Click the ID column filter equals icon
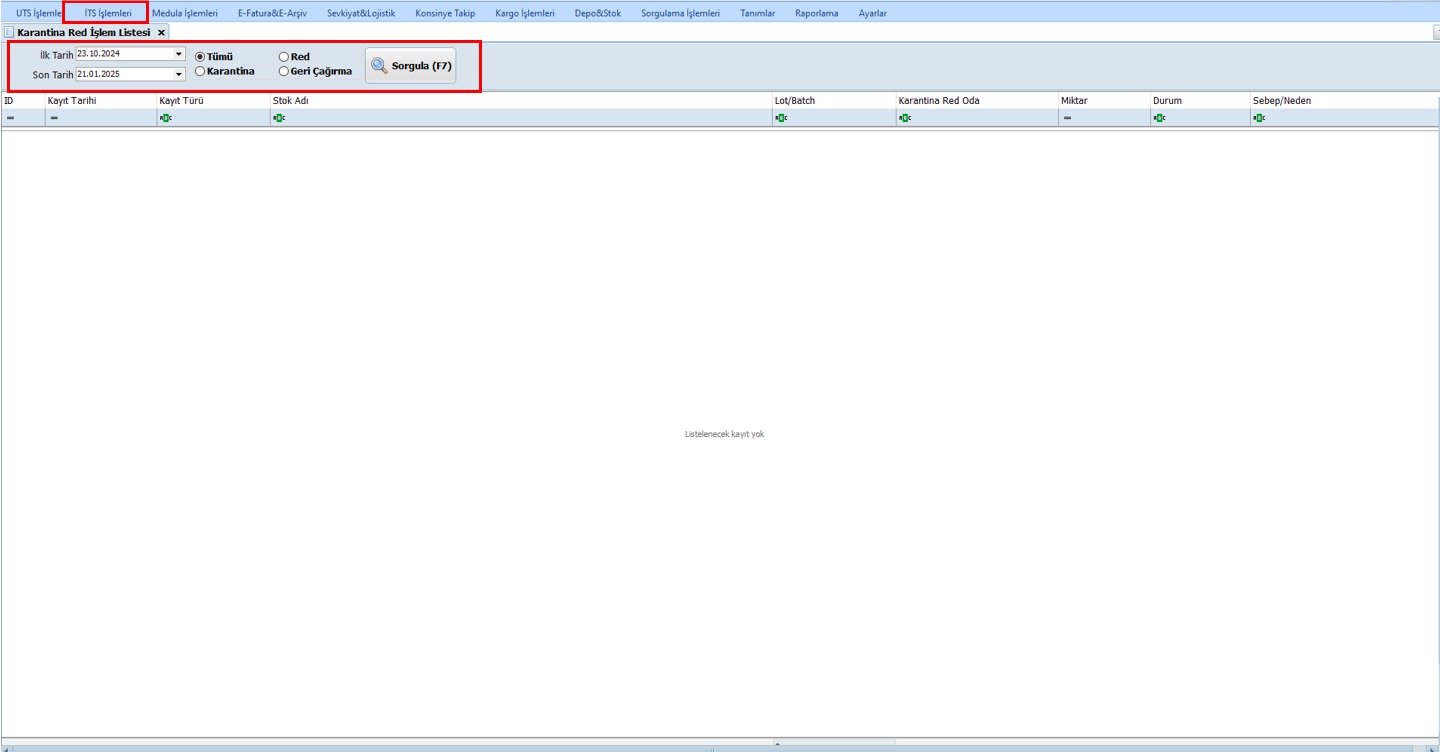 [x=10, y=118]
